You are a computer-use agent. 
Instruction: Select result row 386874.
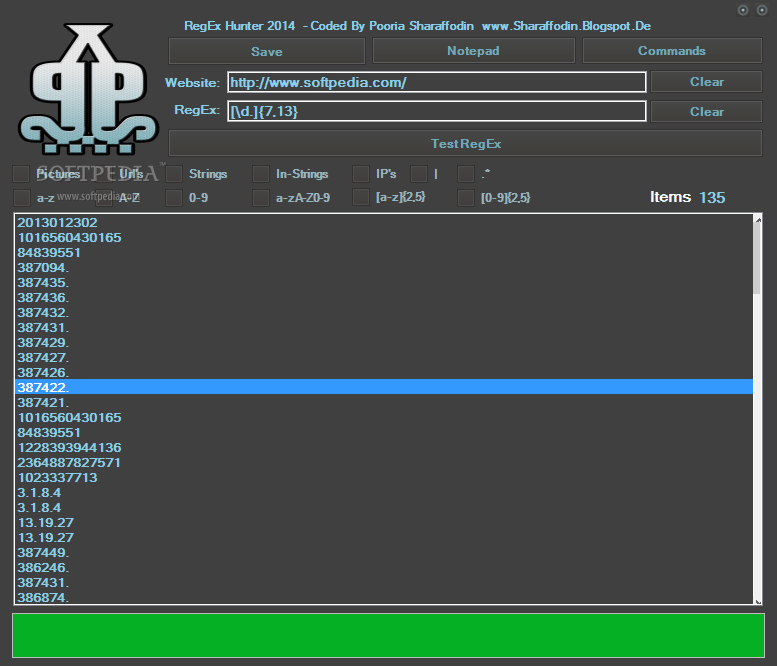385,597
